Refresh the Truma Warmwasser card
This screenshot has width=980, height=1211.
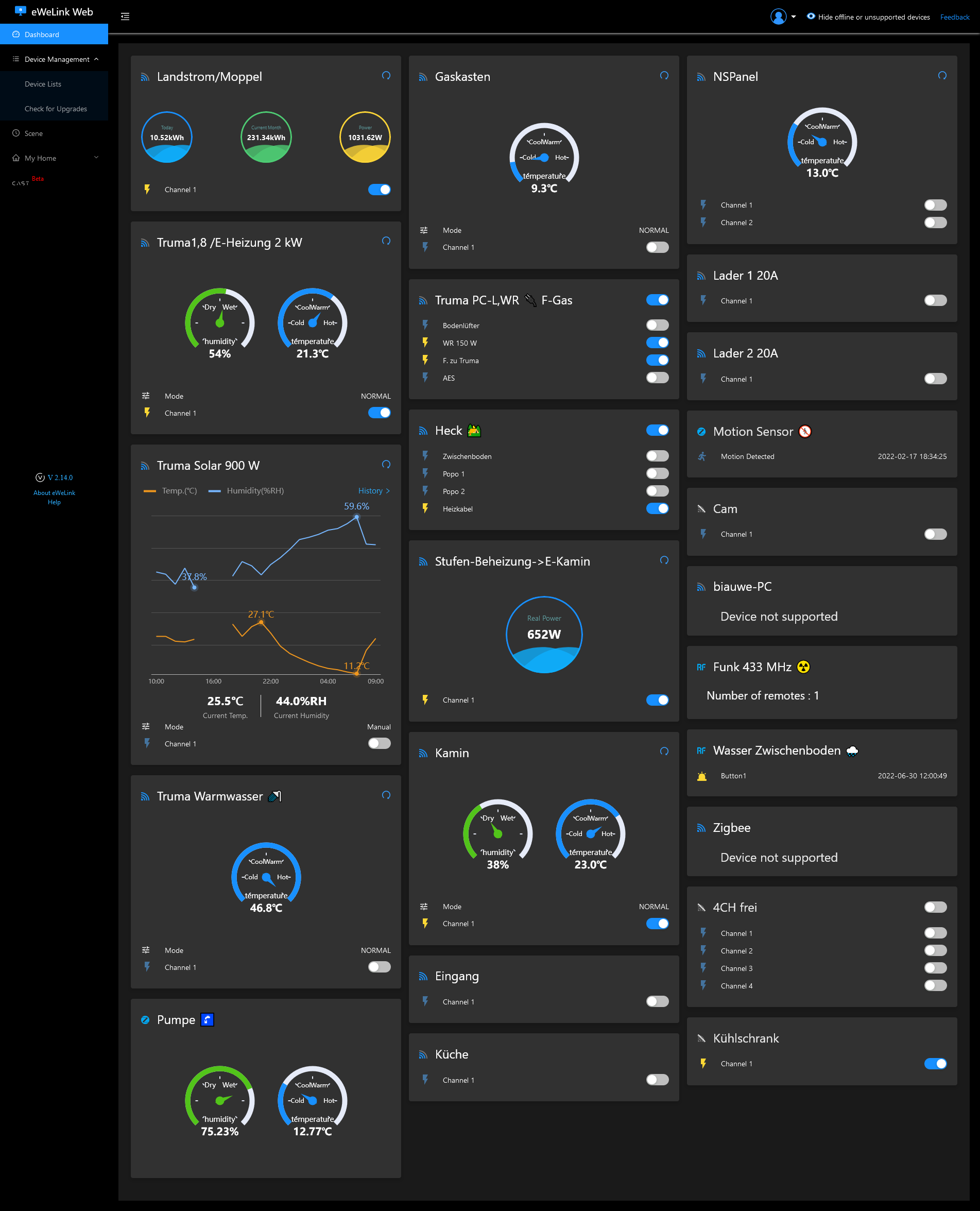pyautogui.click(x=386, y=795)
